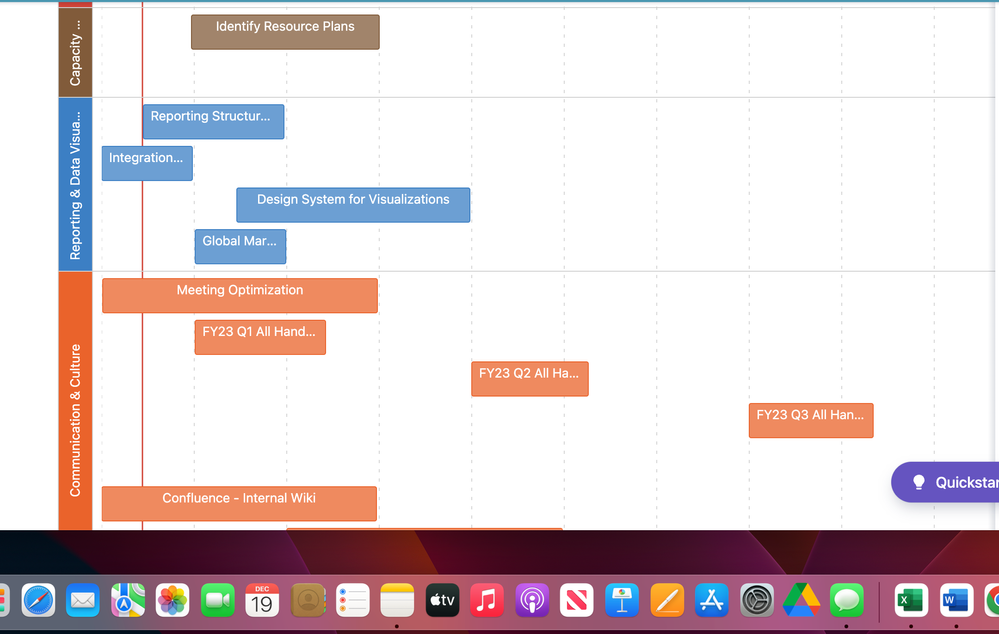Launch Apple Podcasts from the Dock

(x=532, y=600)
